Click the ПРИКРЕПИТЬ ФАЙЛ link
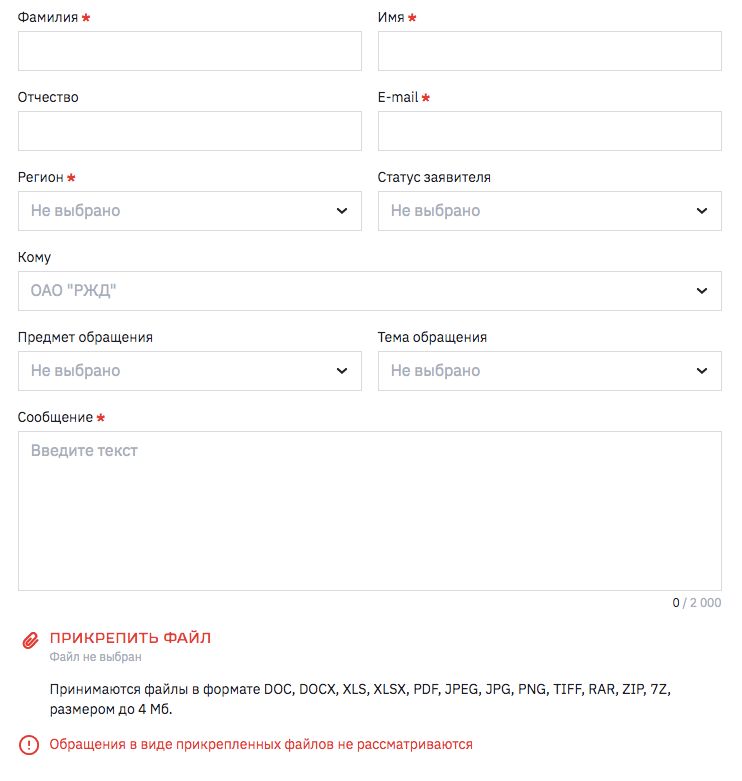This screenshot has width=742, height=781. [x=130, y=638]
